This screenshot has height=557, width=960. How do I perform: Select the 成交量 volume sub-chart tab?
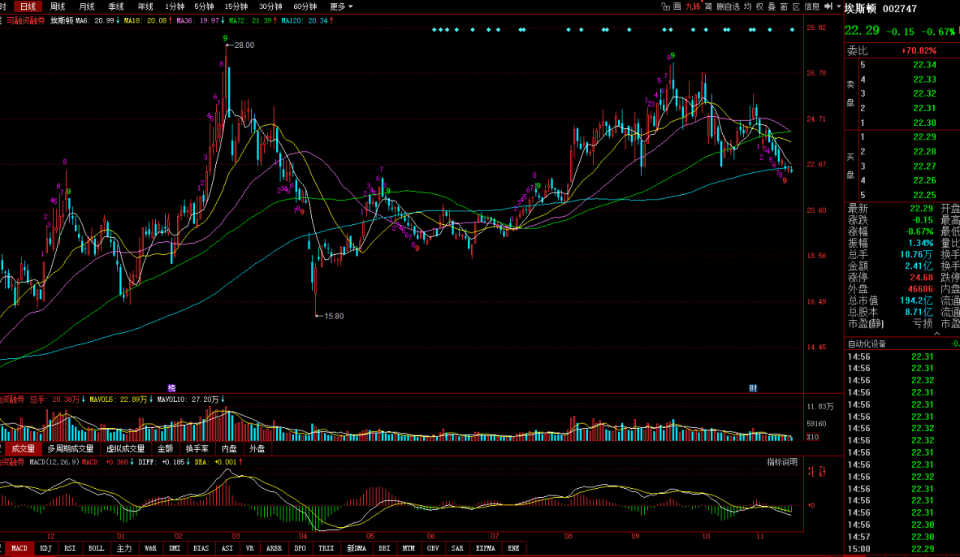[23, 449]
